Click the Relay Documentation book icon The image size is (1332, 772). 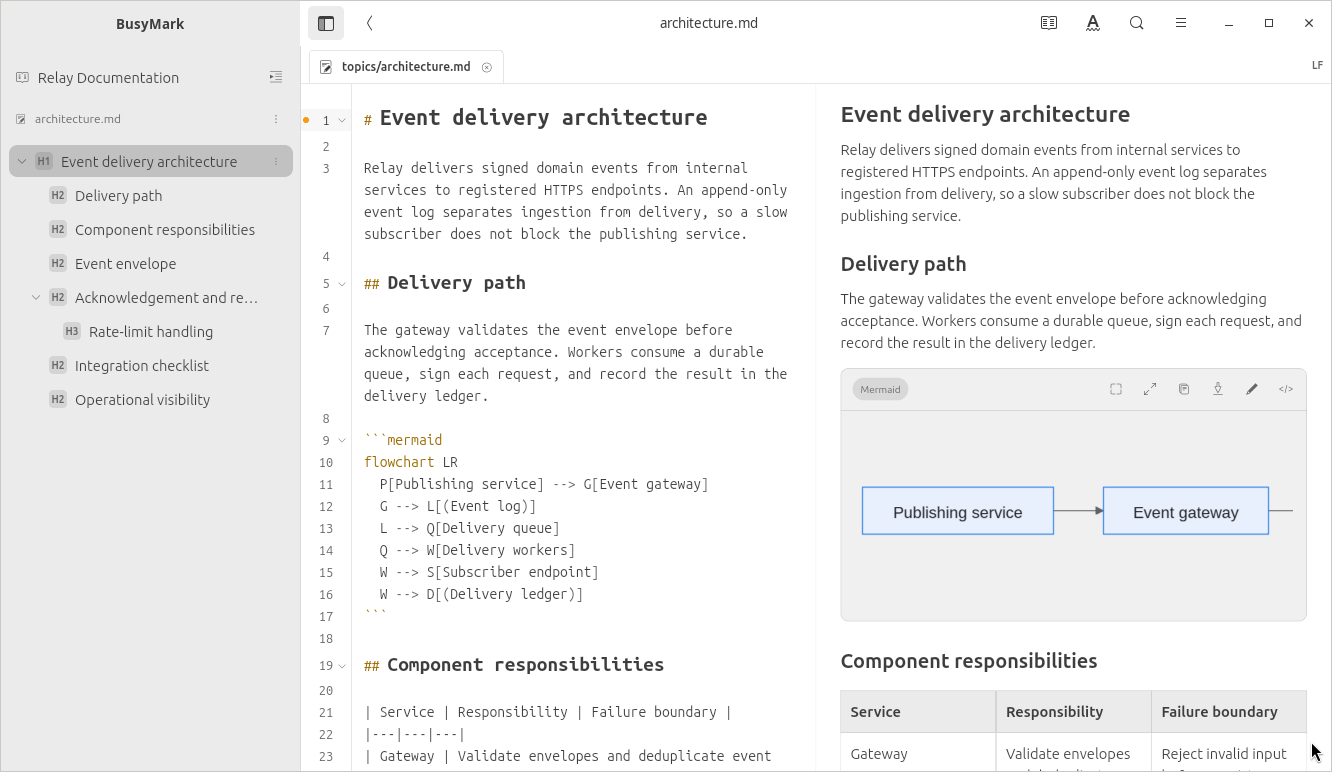(x=22, y=77)
